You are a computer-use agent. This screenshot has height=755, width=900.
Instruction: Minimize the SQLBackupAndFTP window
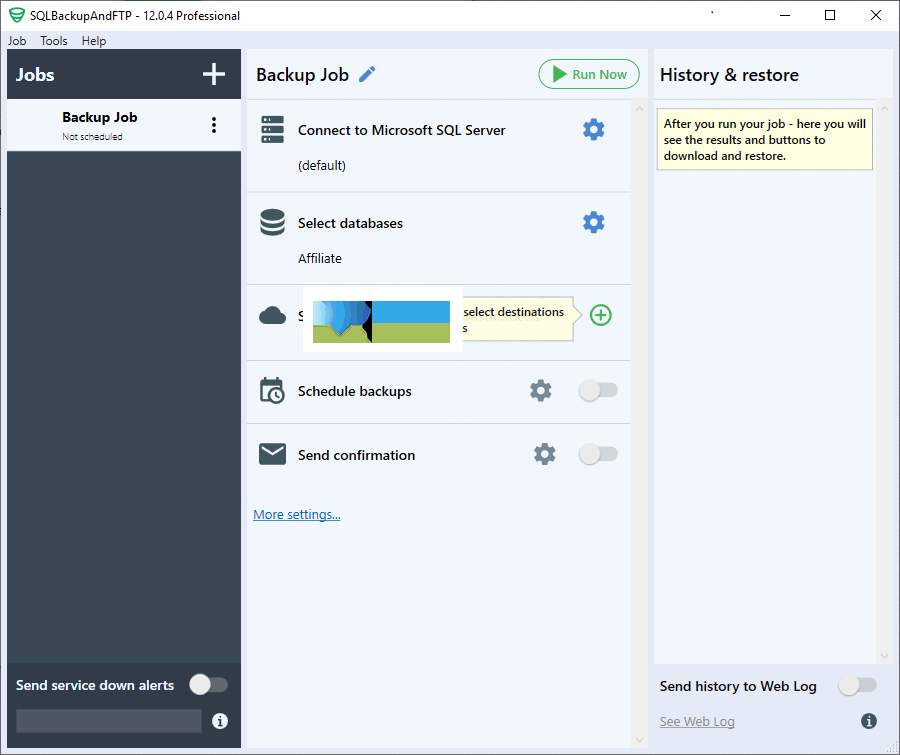tap(785, 16)
